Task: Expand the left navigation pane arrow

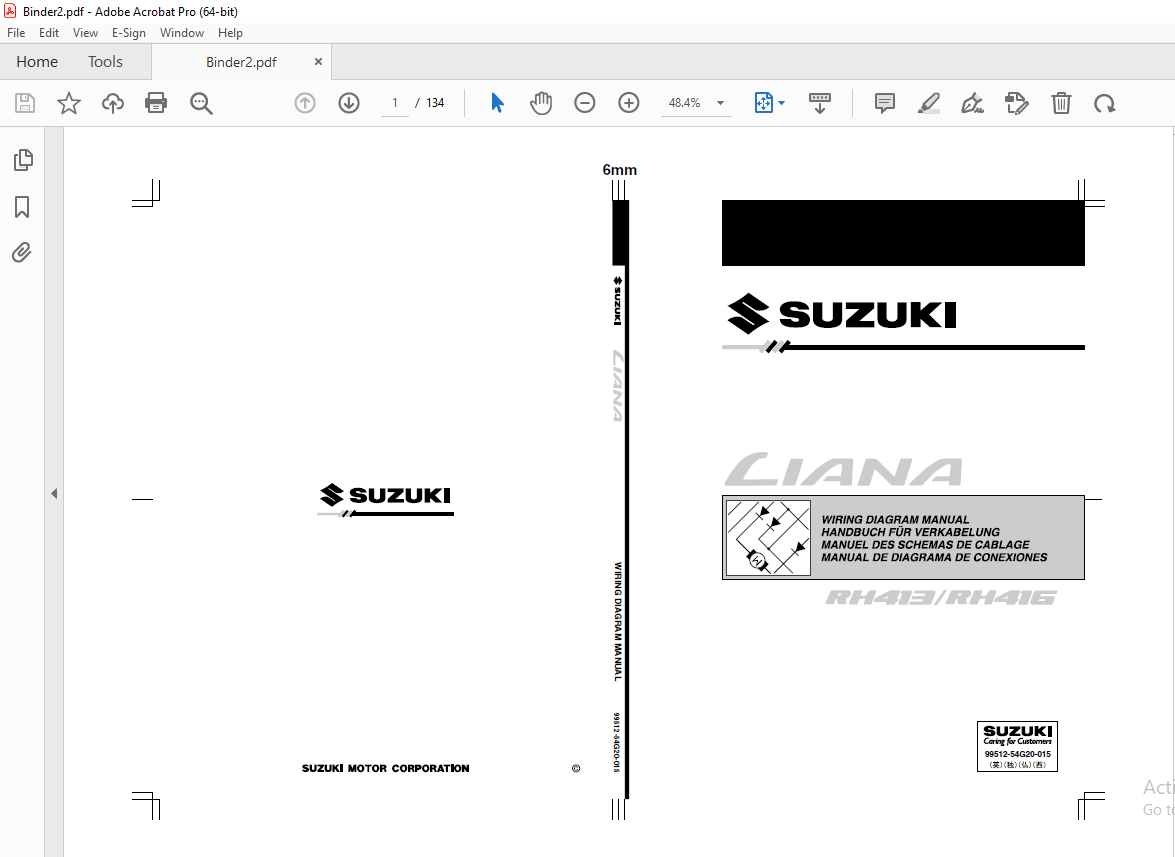Action: (x=54, y=494)
